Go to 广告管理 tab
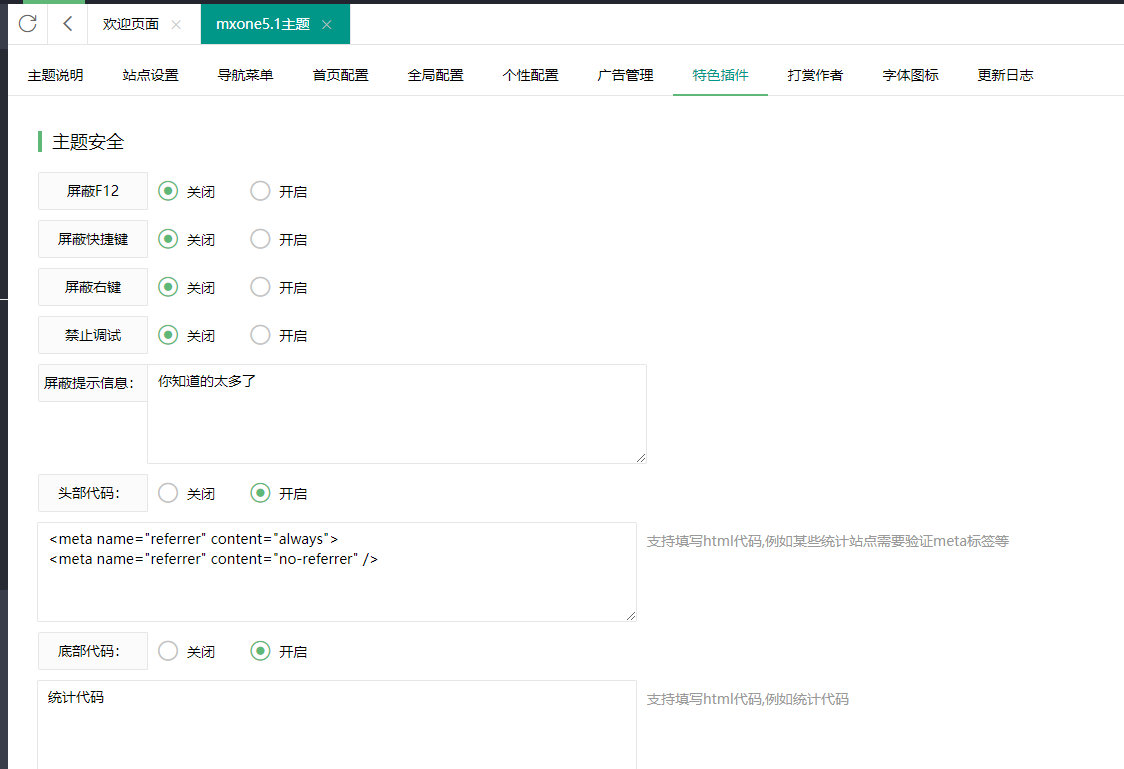1124x769 pixels. click(x=625, y=75)
